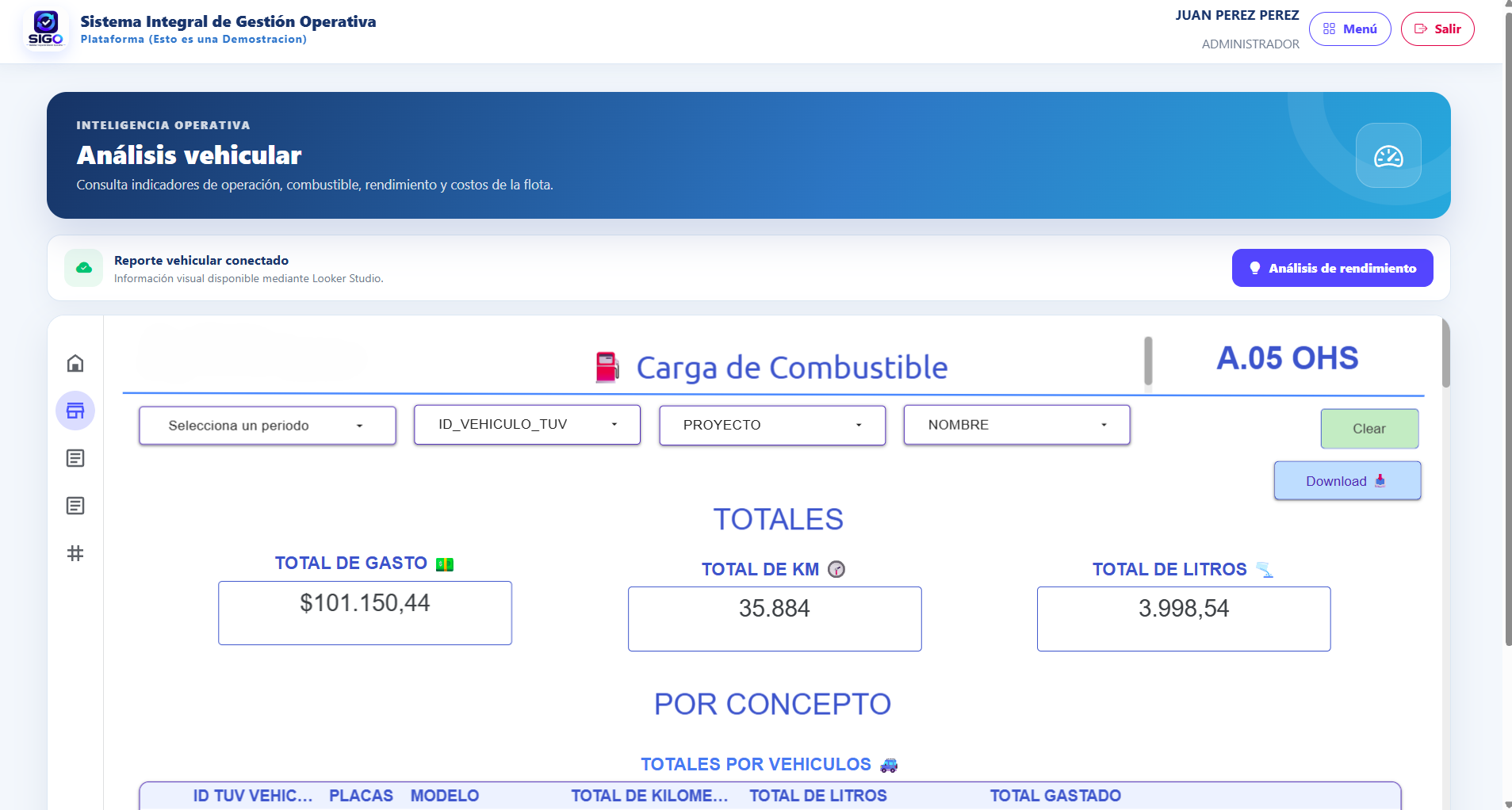Click the Salir logout button
1512x810 pixels.
click(x=1437, y=29)
